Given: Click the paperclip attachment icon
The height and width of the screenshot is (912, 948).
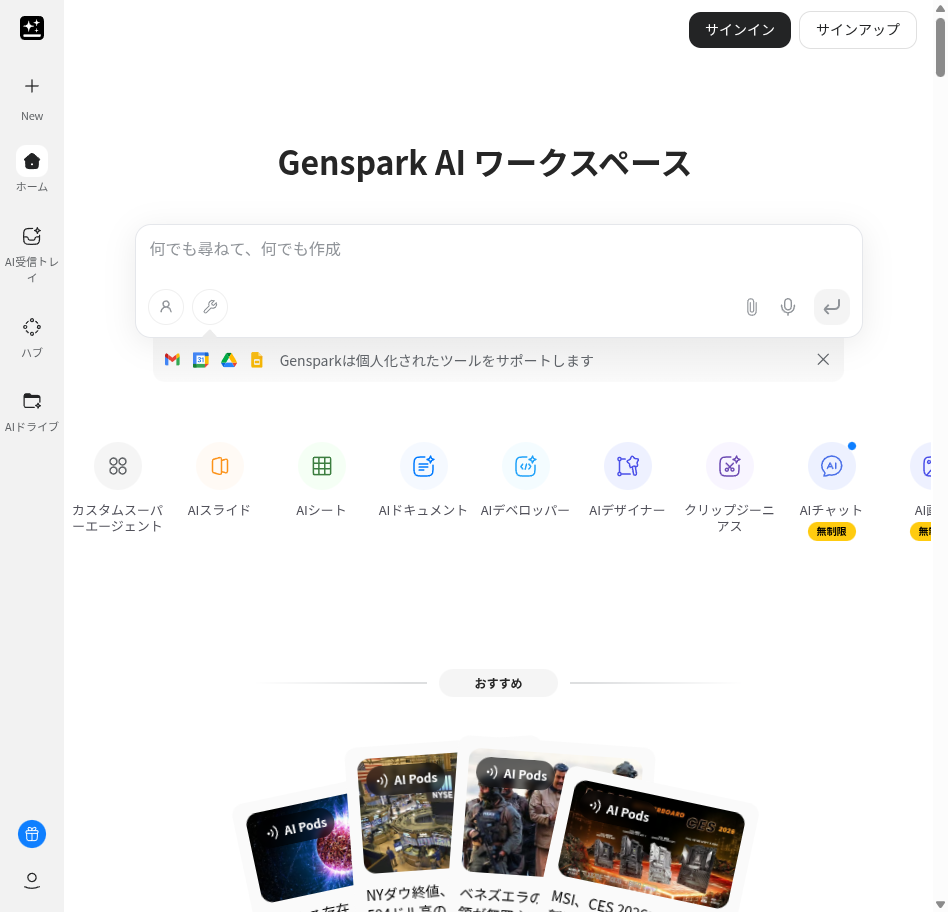Looking at the screenshot, I should [751, 307].
